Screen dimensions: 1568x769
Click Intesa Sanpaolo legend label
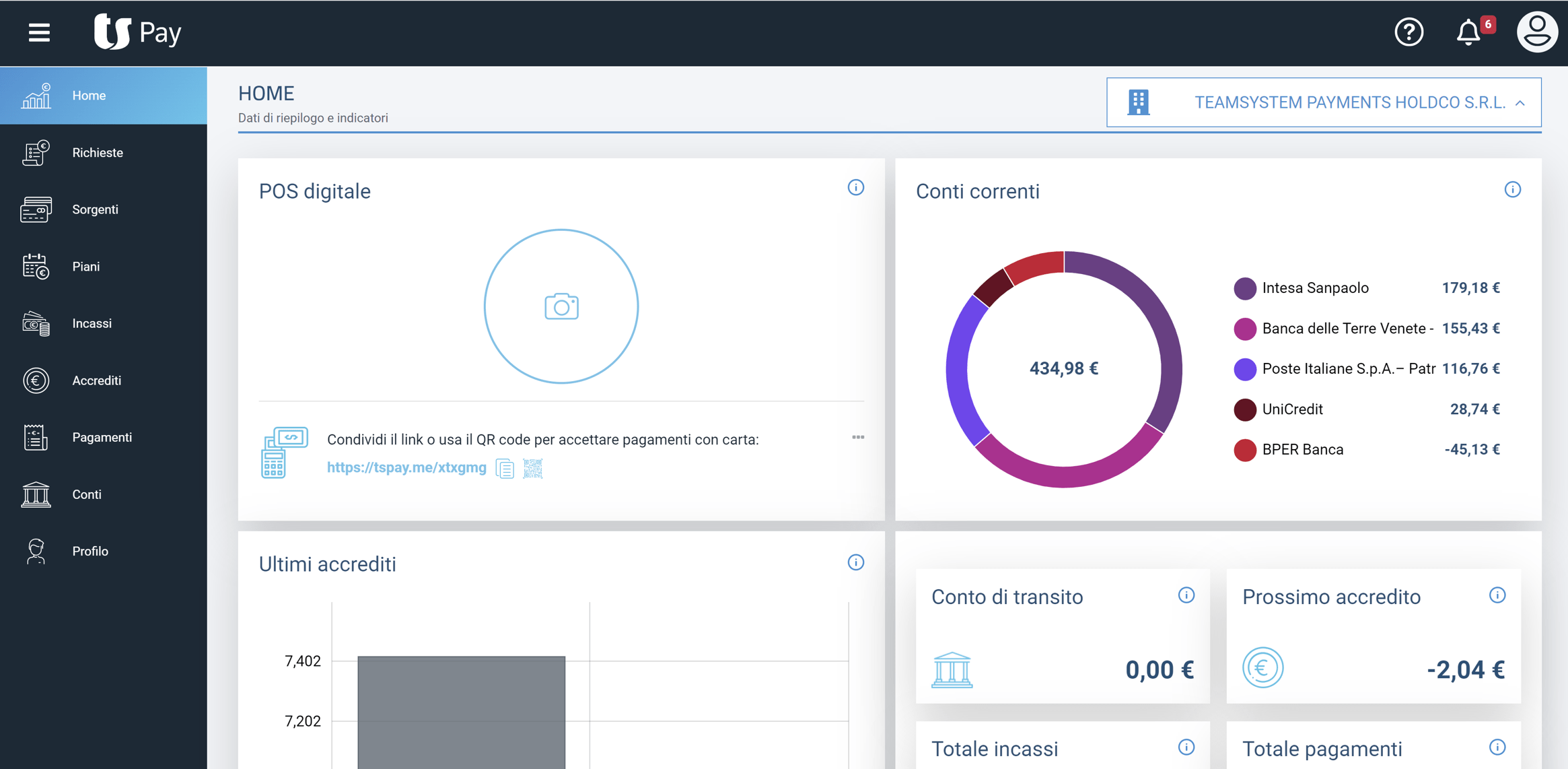1315,288
